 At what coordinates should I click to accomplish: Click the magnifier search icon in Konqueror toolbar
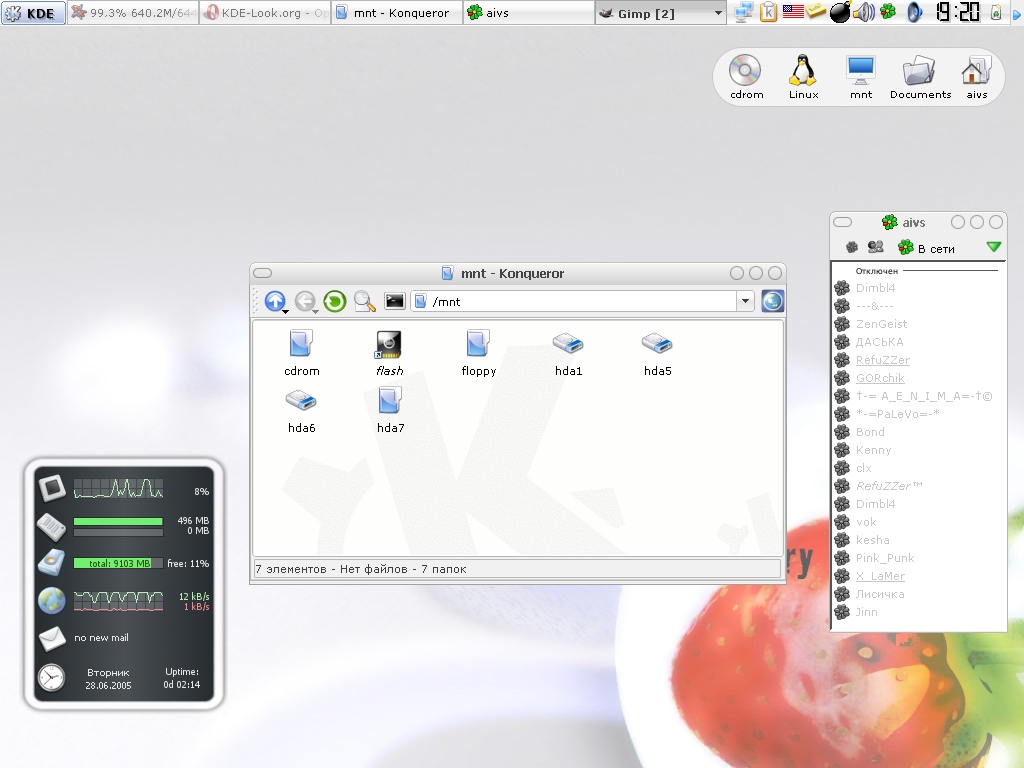pos(364,301)
